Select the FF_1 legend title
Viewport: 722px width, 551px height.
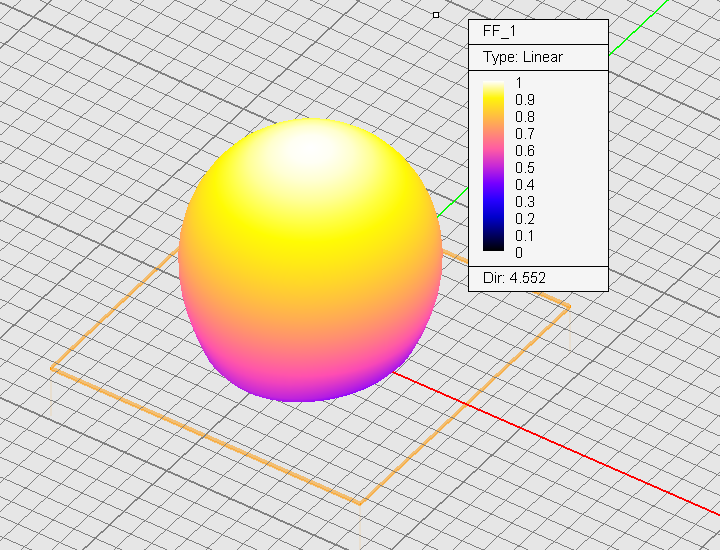click(x=498, y=32)
